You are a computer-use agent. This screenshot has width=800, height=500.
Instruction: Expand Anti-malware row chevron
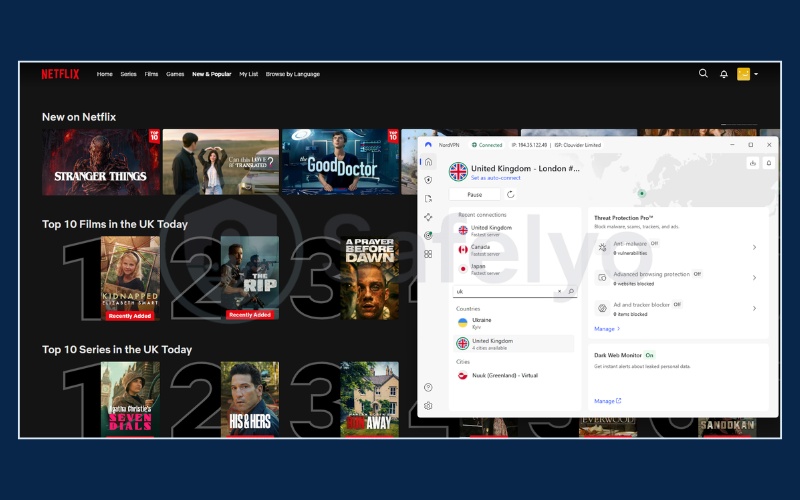(x=754, y=247)
